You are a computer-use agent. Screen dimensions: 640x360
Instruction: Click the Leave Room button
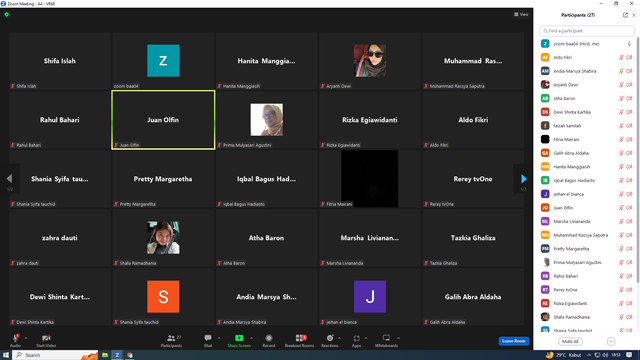513,341
